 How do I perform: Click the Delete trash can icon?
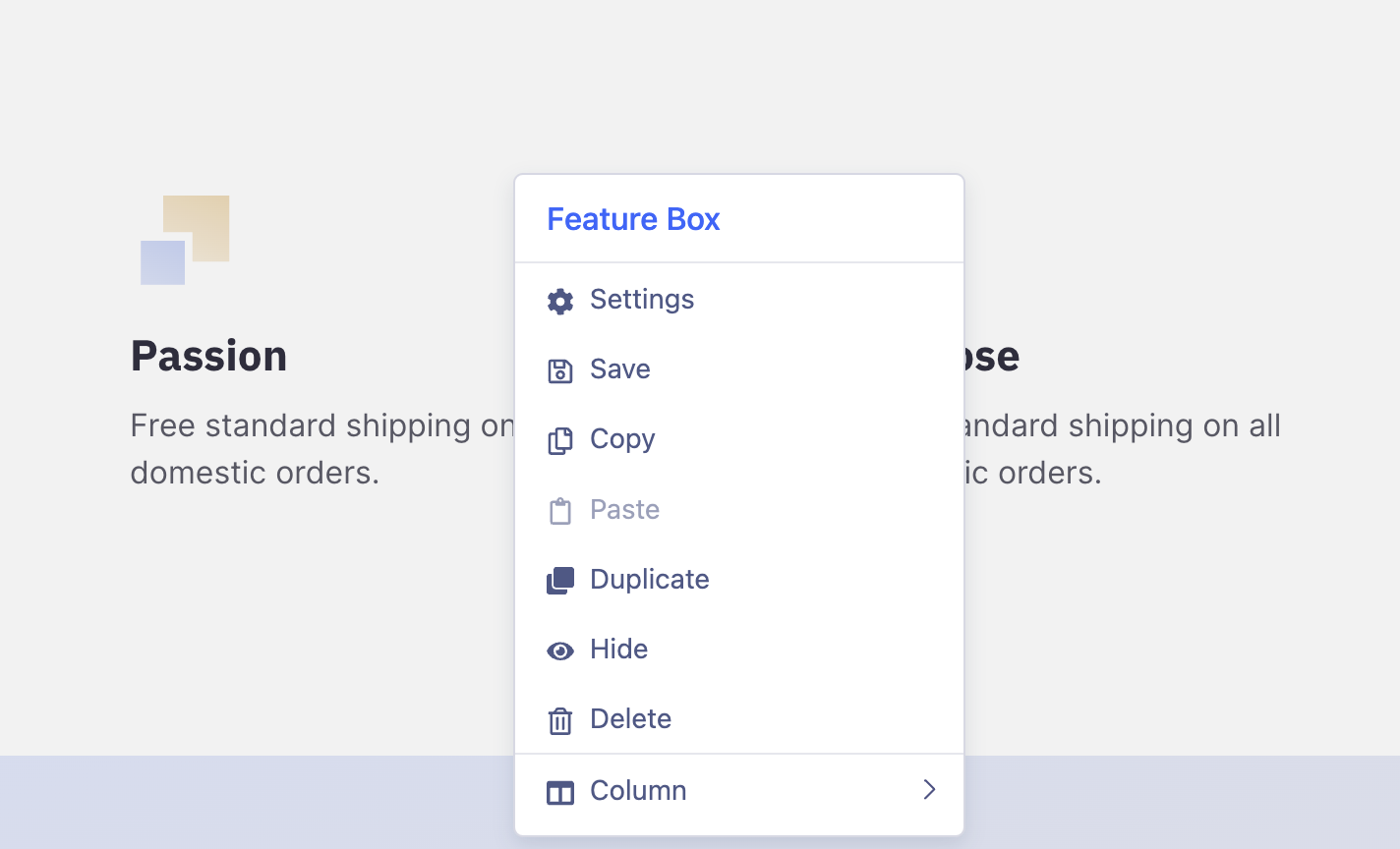coord(560,720)
